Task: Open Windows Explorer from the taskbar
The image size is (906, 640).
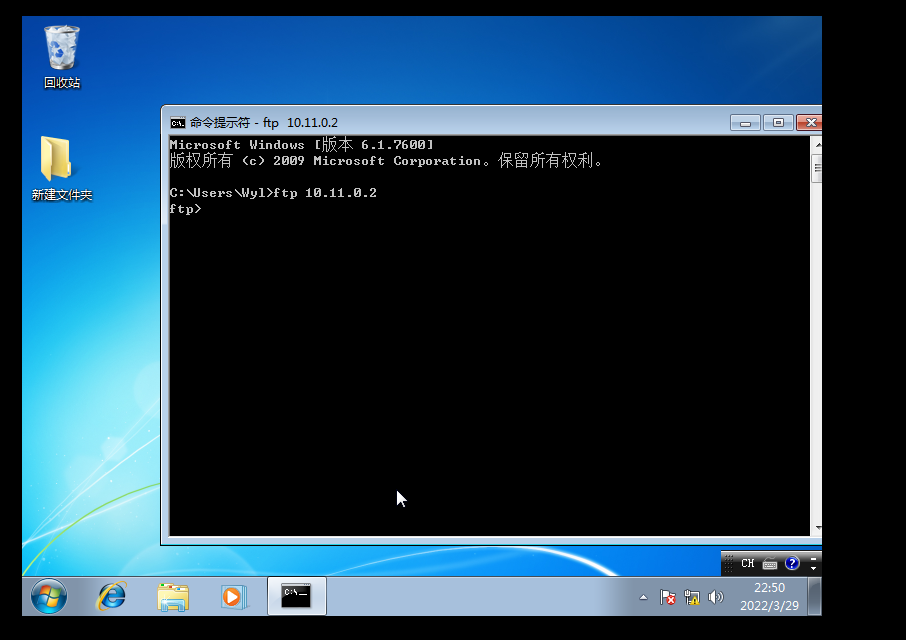Action: click(x=173, y=597)
